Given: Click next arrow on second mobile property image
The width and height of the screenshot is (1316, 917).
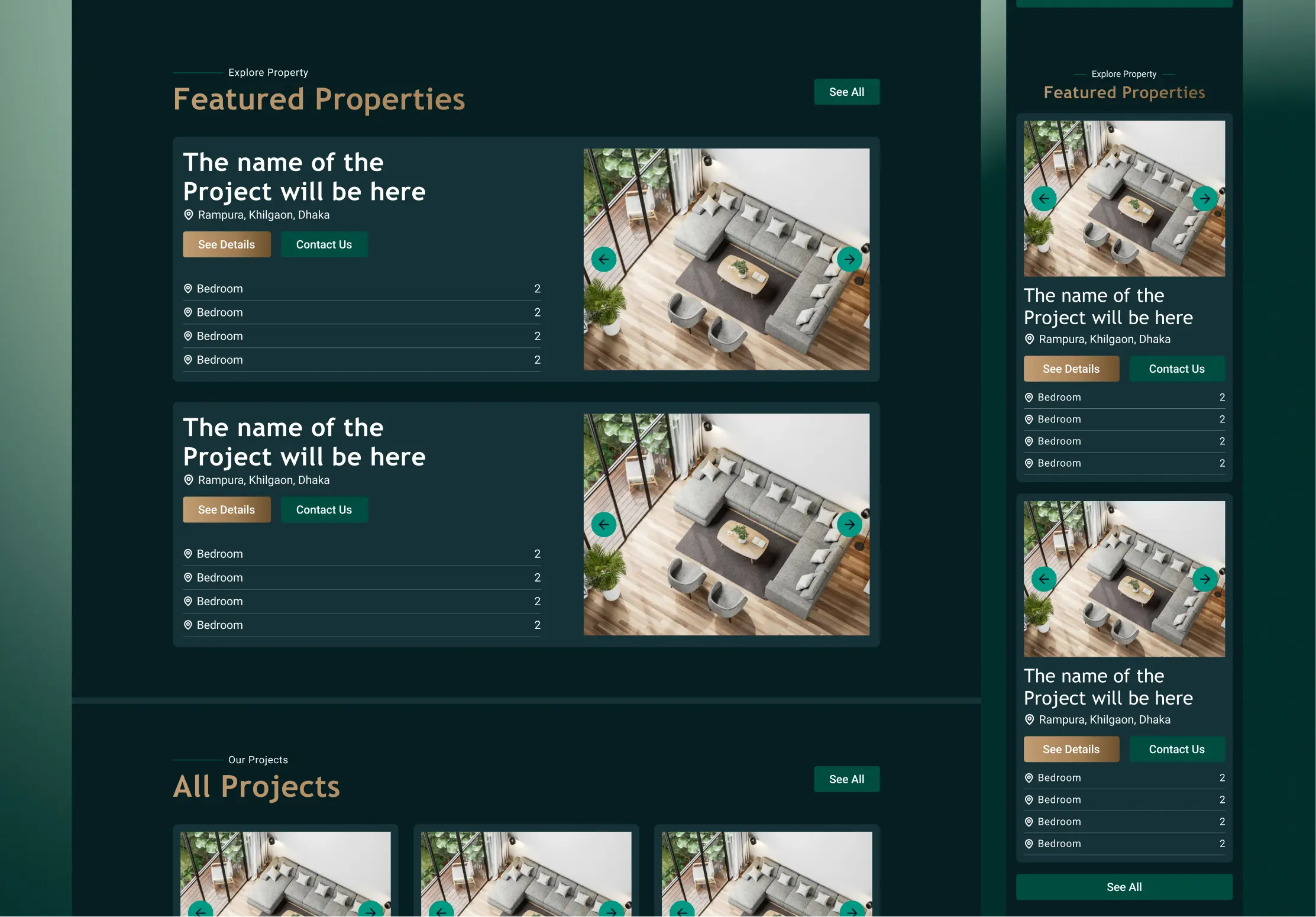Looking at the screenshot, I should pos(1205,579).
